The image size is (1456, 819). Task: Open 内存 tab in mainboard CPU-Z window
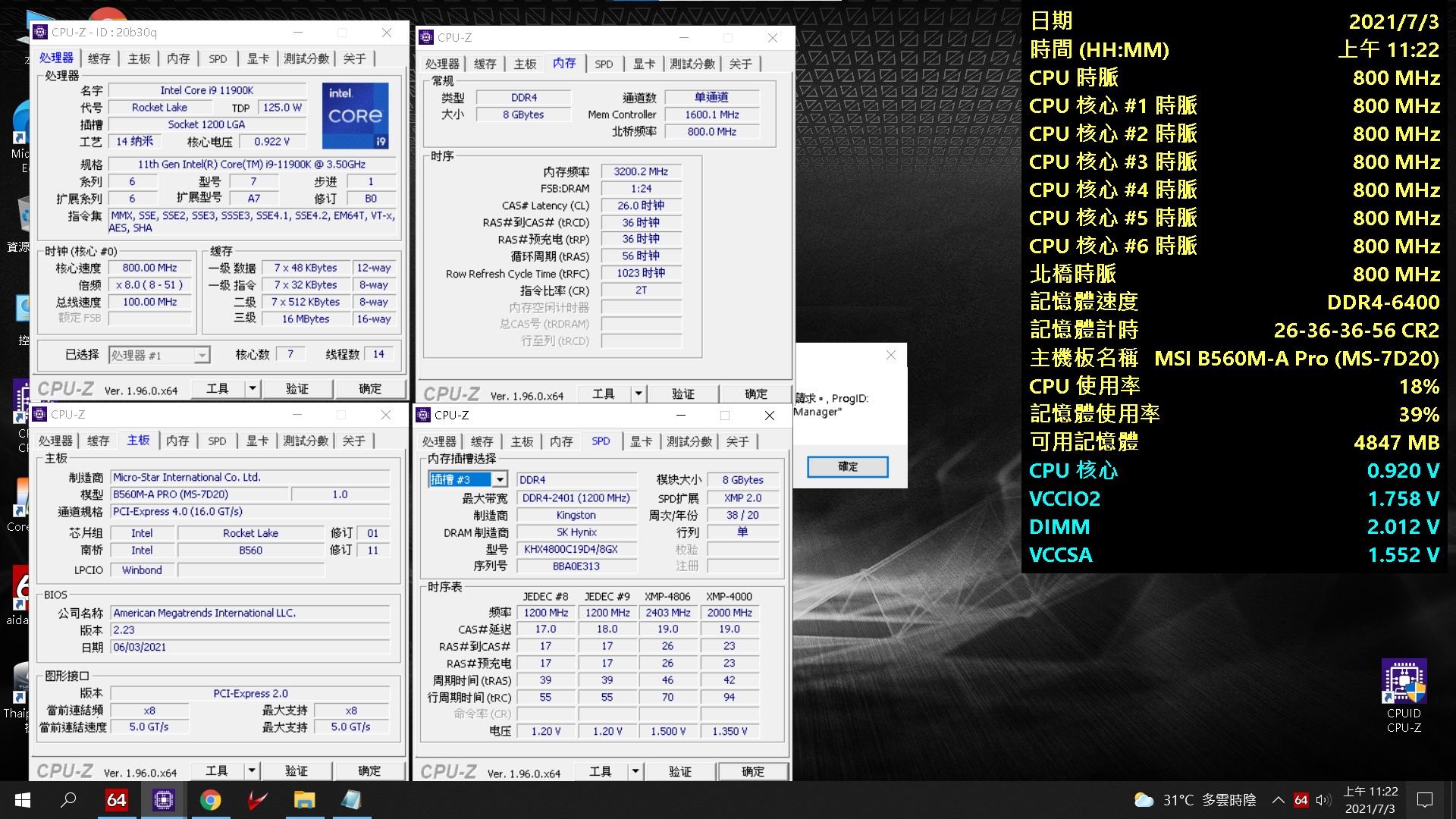(x=177, y=441)
